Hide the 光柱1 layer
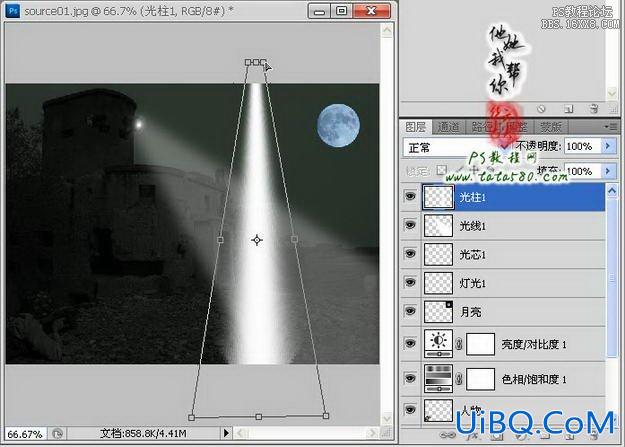The image size is (625, 447). pyautogui.click(x=410, y=196)
